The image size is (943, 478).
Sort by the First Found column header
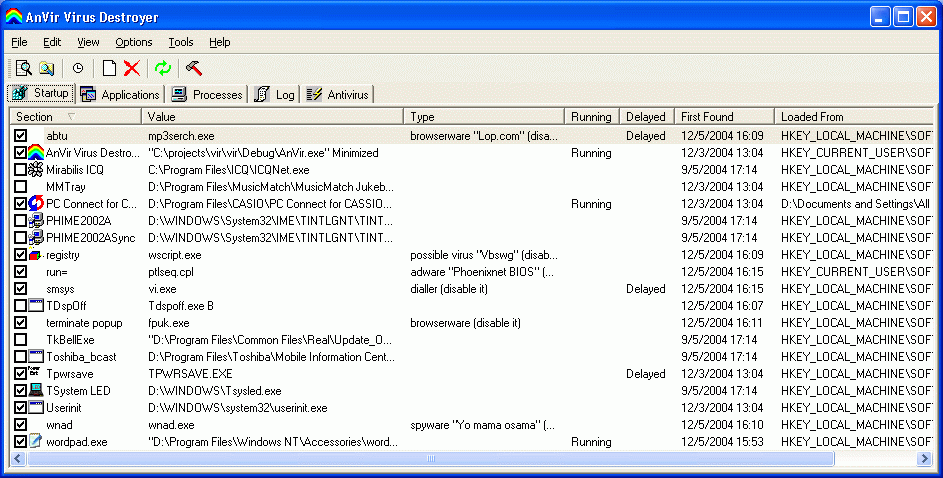tap(724, 117)
